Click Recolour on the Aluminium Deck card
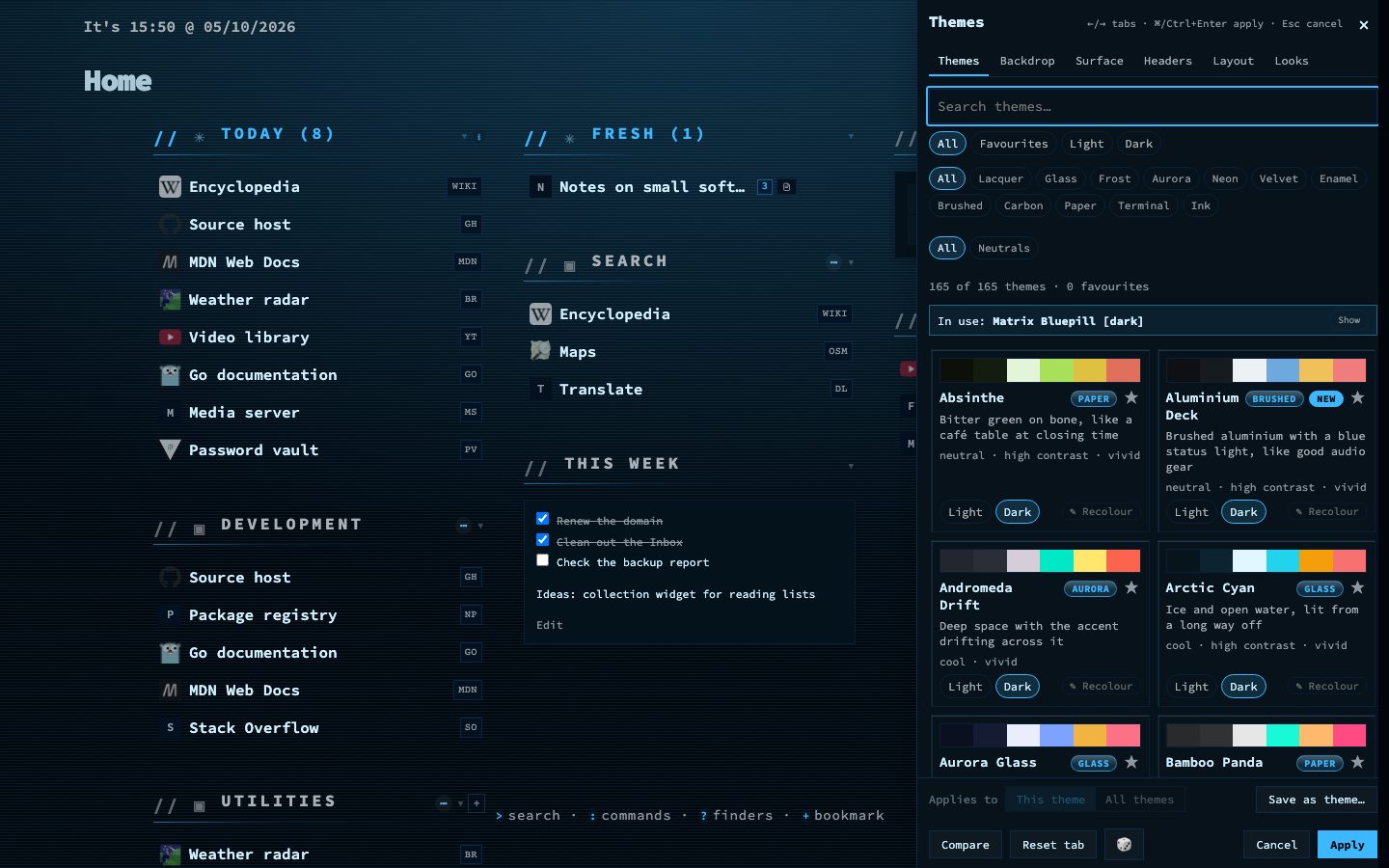This screenshot has height=868, width=1389. (x=1327, y=512)
